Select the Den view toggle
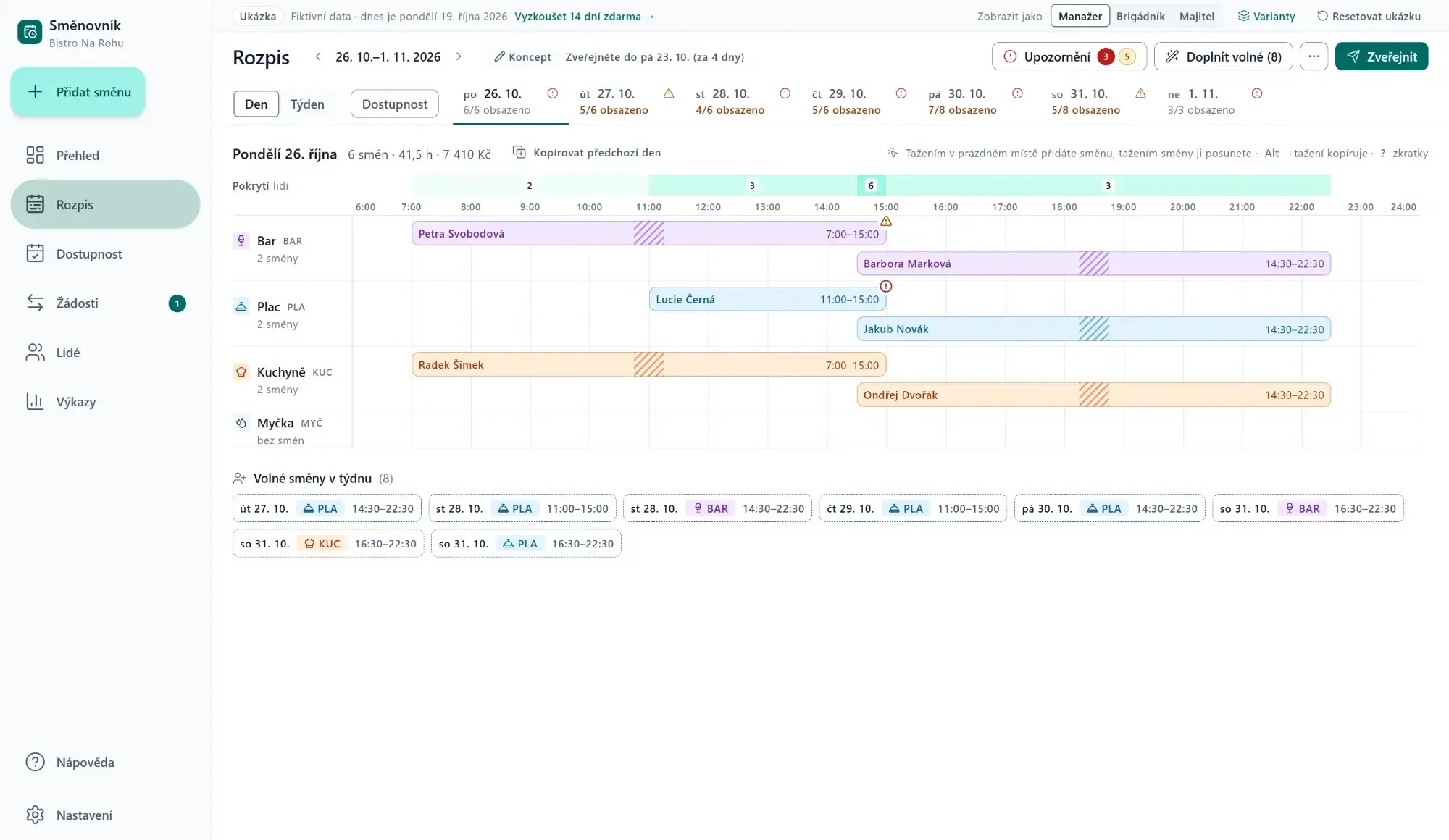 click(x=256, y=104)
